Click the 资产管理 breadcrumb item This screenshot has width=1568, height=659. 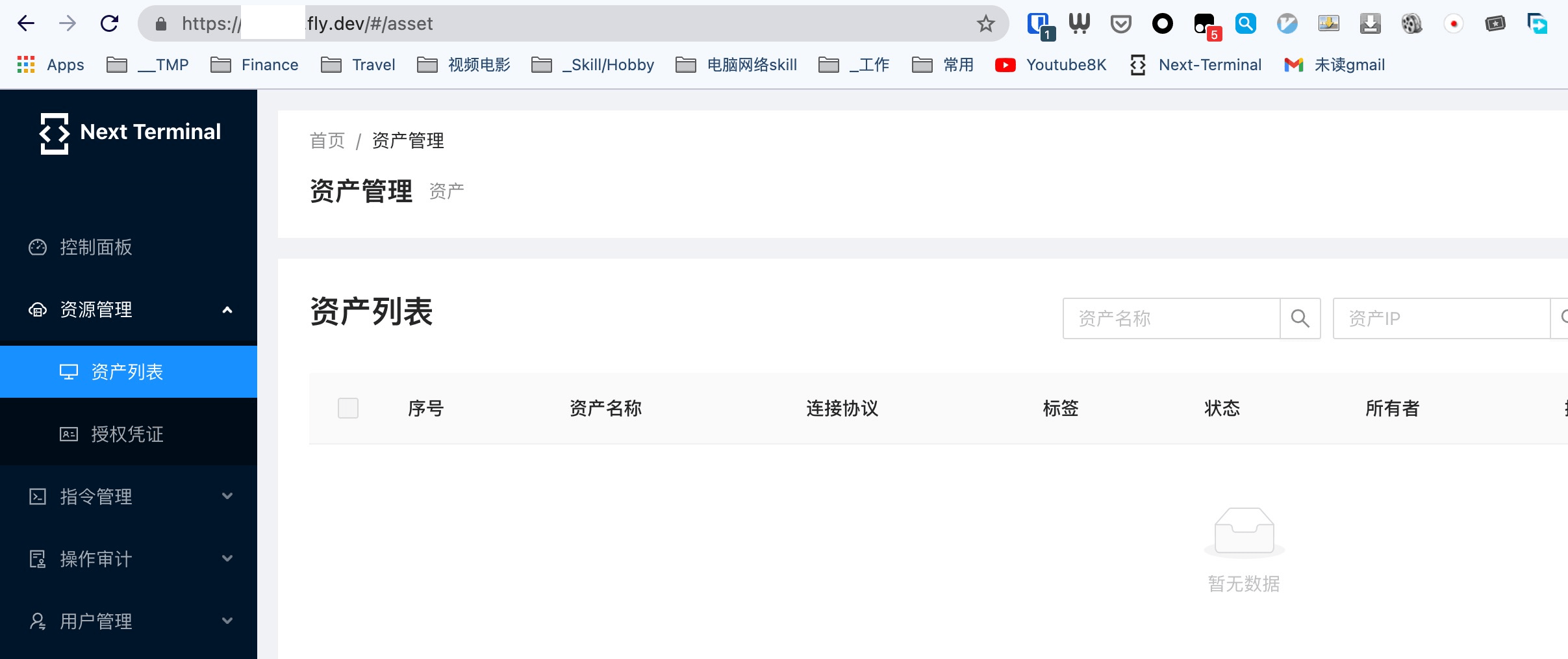tap(408, 140)
